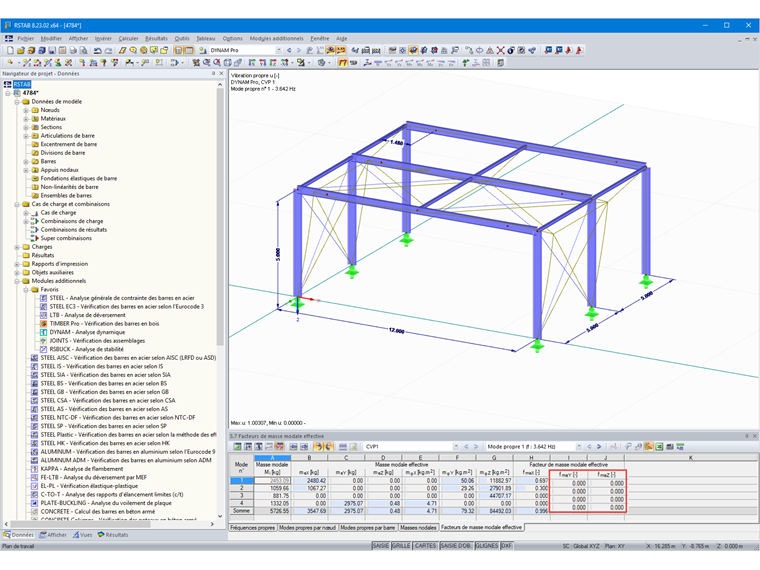Click the red X delete icon in the toolbar
The image size is (760, 570).
500,50
